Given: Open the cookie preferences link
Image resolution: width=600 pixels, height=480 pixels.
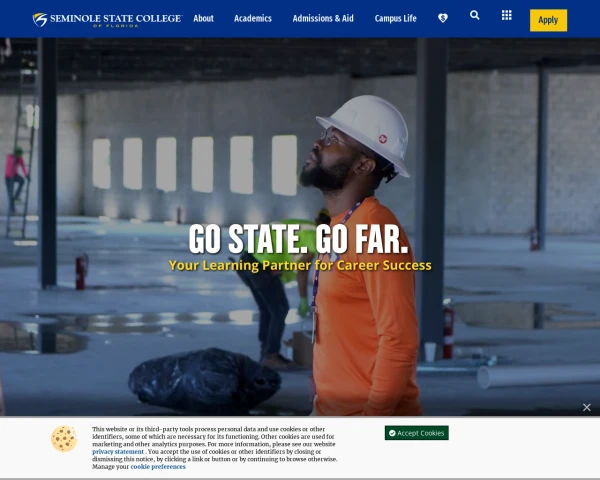Looking at the screenshot, I should tap(158, 467).
